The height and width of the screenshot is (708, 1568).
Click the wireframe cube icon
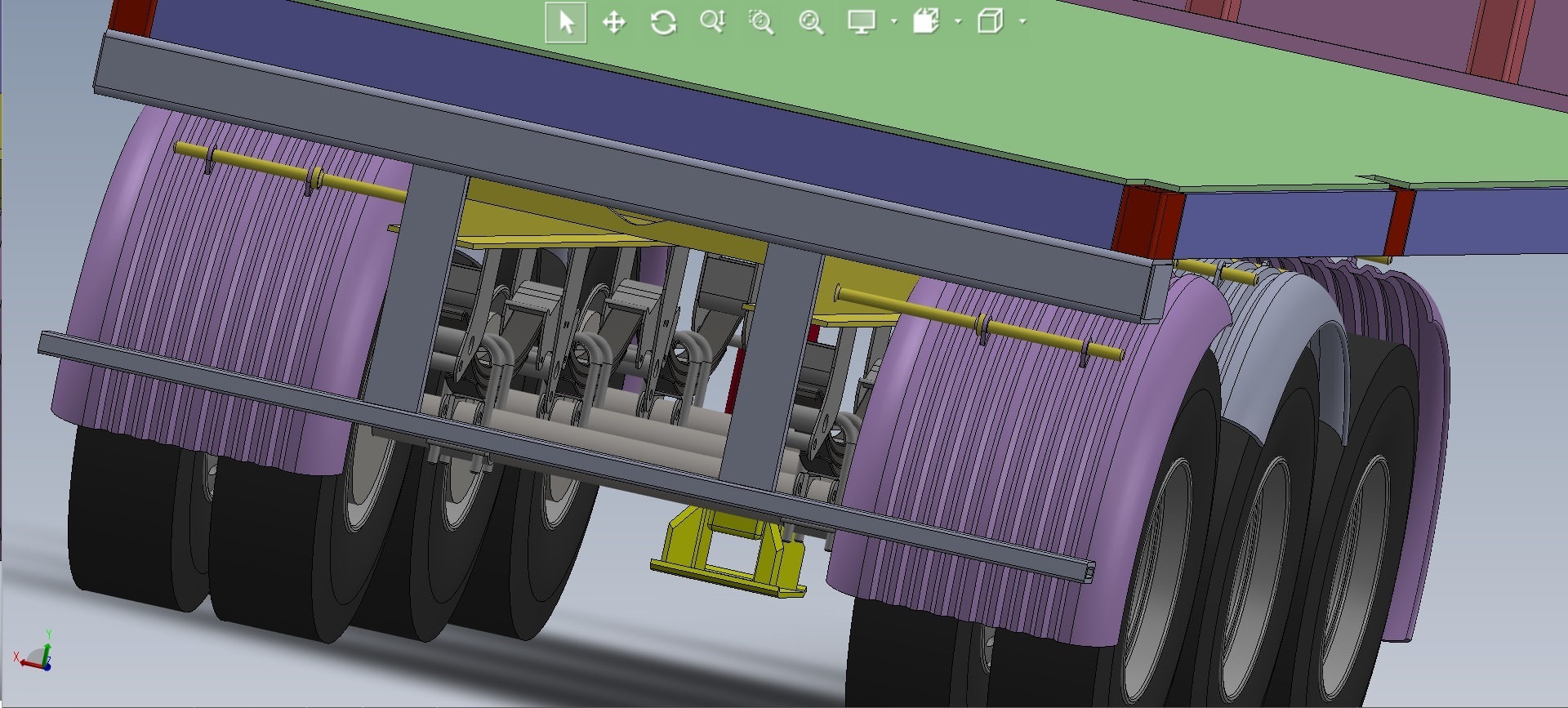991,22
